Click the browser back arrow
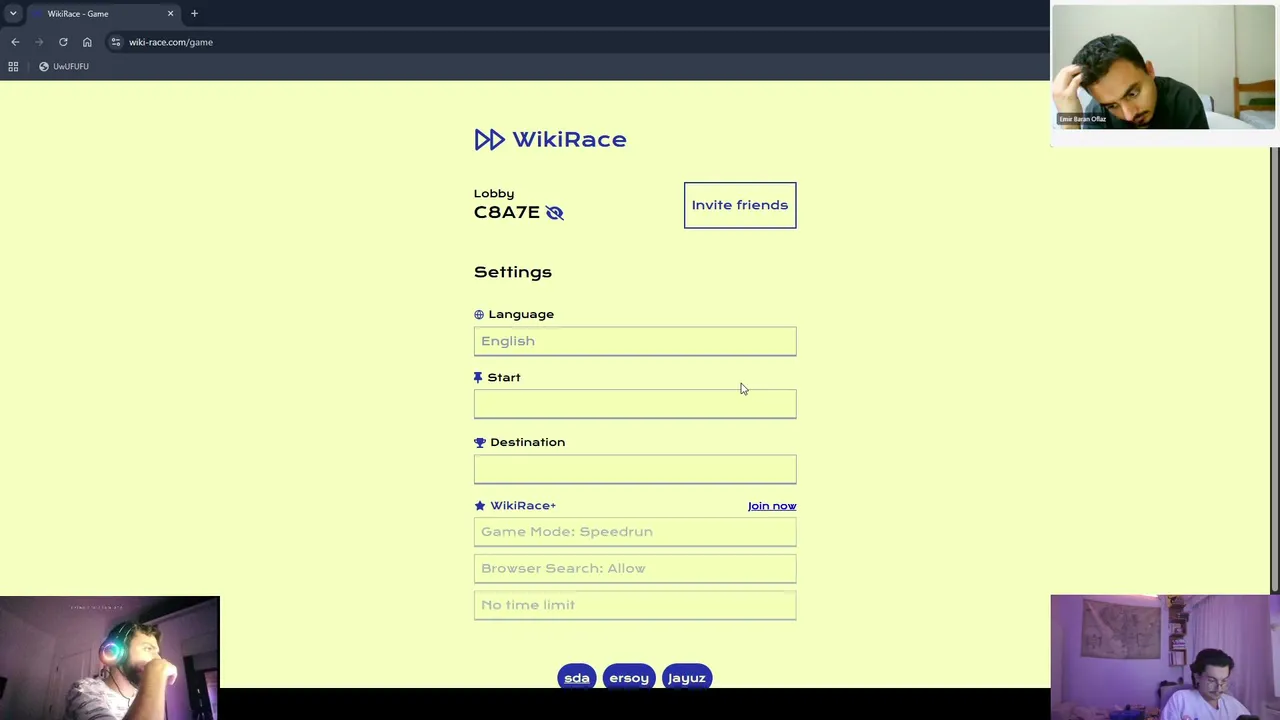1280x720 pixels. [15, 42]
